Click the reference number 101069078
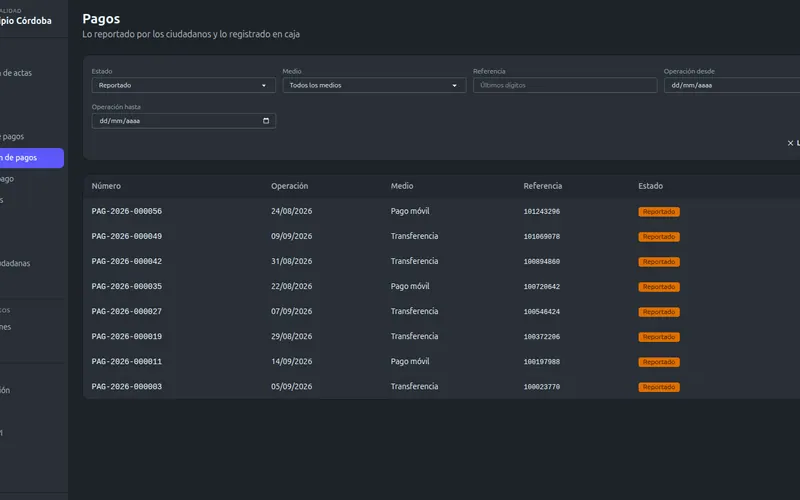The height and width of the screenshot is (500, 800). click(542, 236)
